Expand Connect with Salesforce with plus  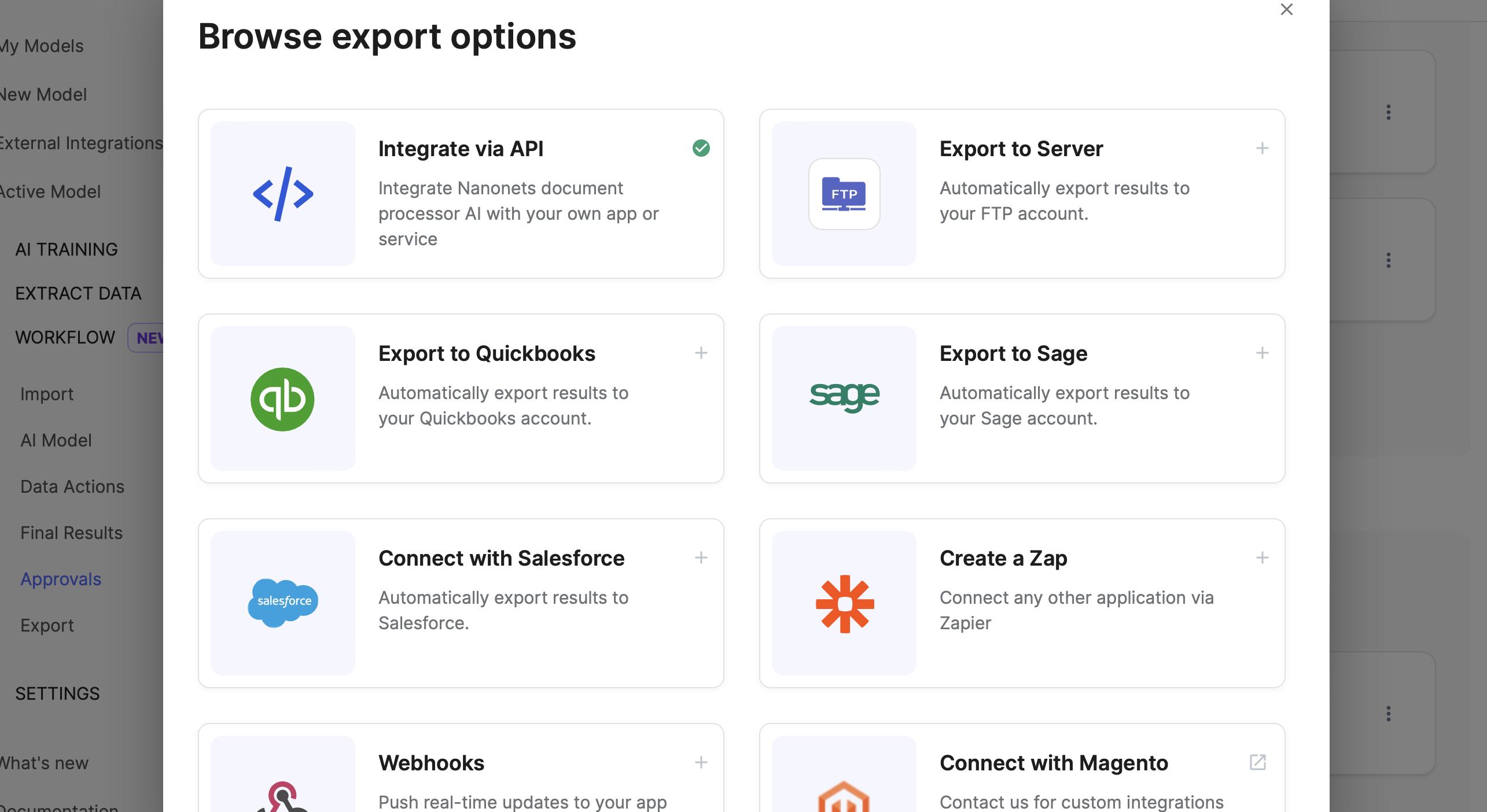coord(701,558)
